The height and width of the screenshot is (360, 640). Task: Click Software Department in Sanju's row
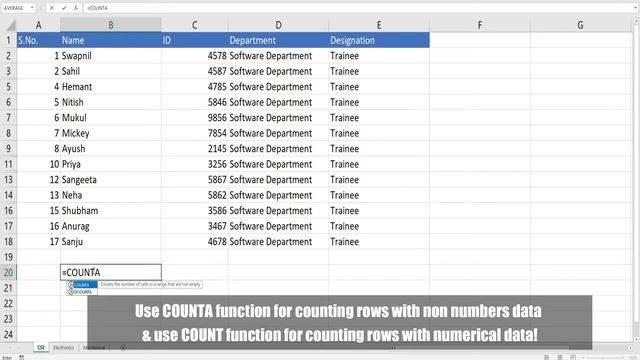pyautogui.click(x=278, y=242)
